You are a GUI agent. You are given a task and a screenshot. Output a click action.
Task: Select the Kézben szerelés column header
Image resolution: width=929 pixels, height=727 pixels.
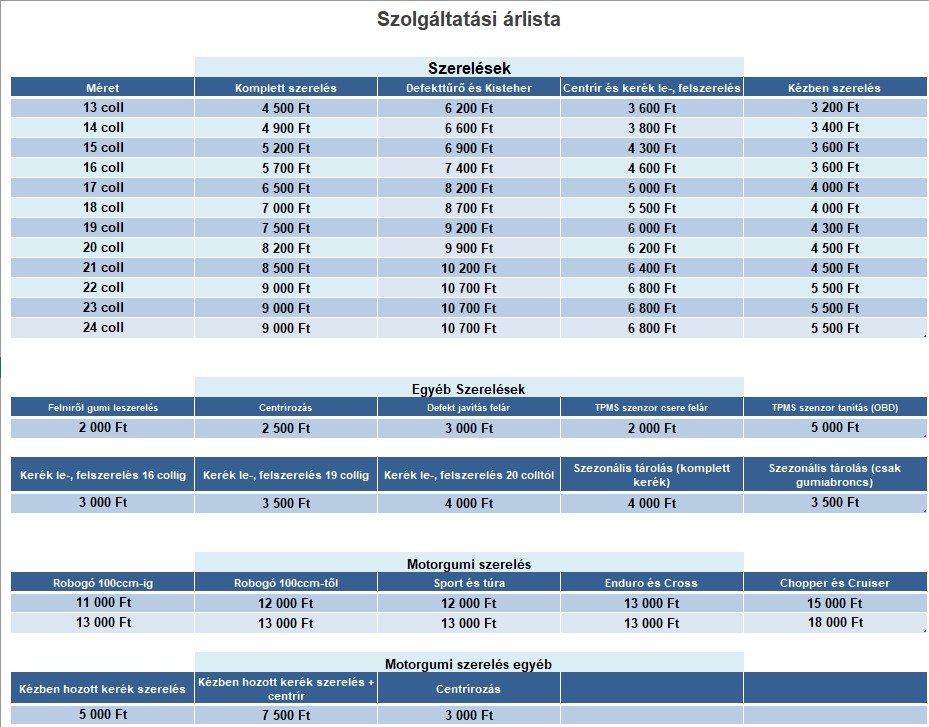tap(835, 88)
